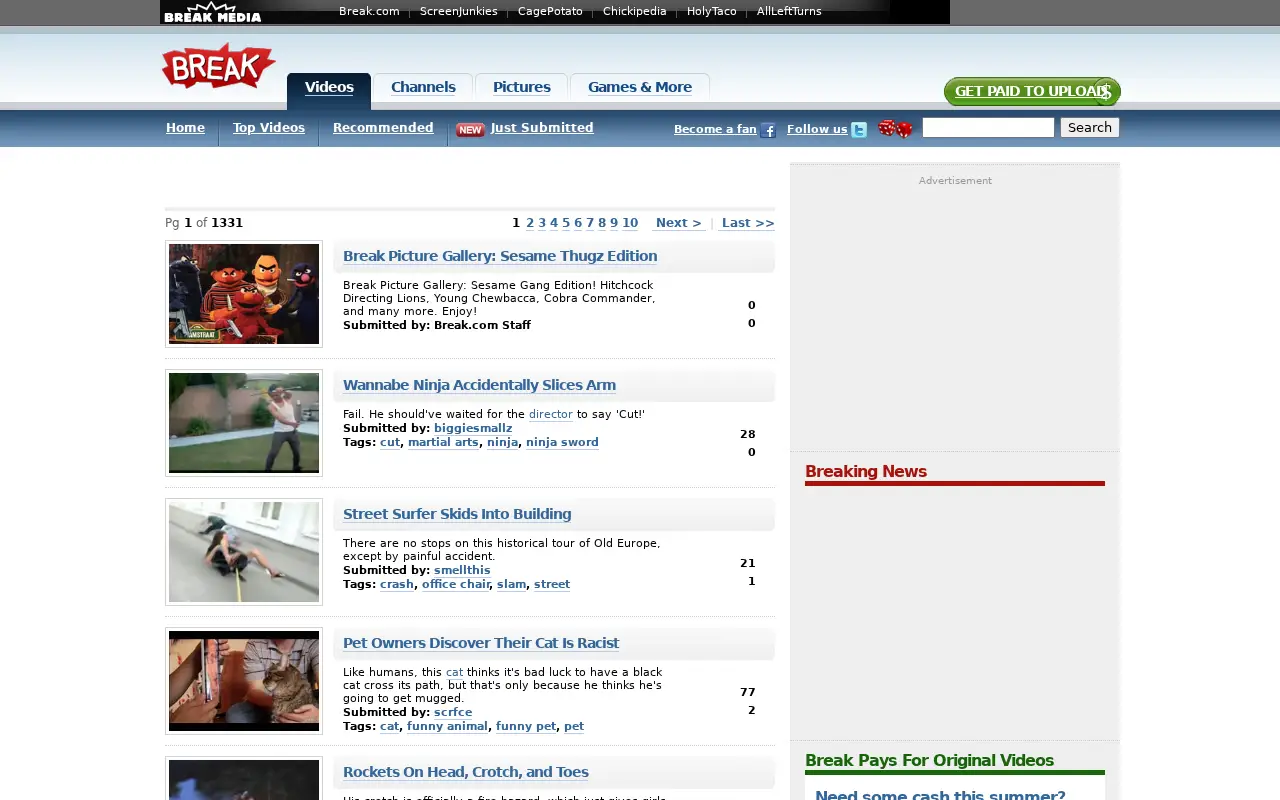This screenshot has height=800, width=1280.
Task: Open Just Submitted videos
Action: click(x=542, y=128)
